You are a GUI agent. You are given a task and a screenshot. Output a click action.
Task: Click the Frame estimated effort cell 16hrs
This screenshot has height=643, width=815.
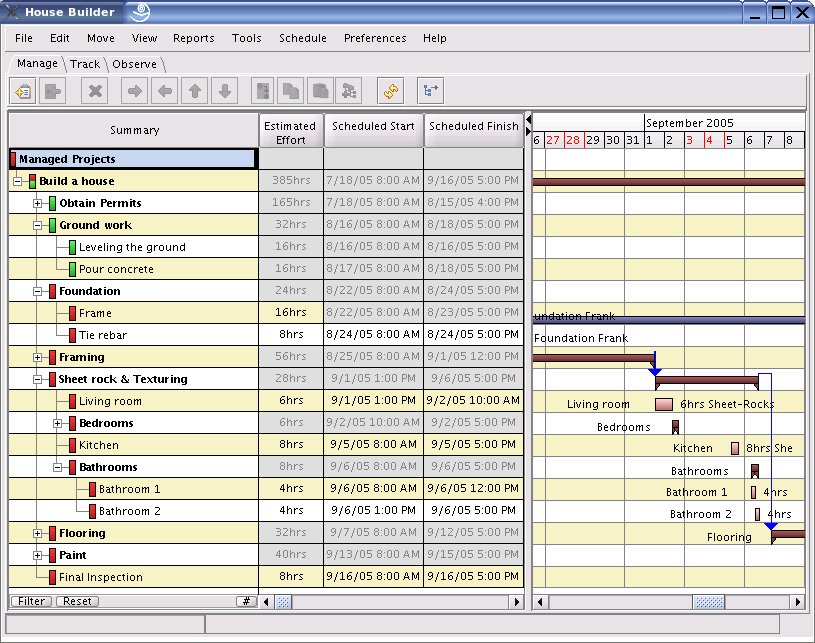tap(291, 313)
